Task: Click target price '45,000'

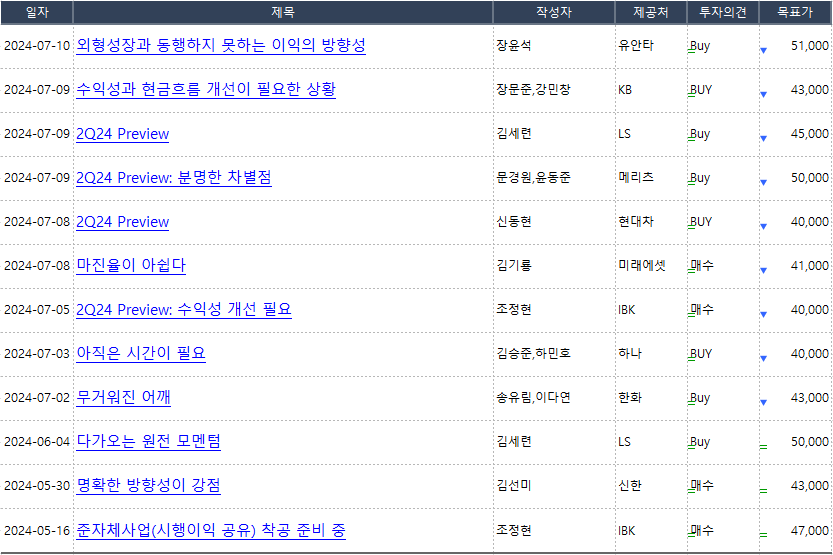Action: (x=810, y=134)
